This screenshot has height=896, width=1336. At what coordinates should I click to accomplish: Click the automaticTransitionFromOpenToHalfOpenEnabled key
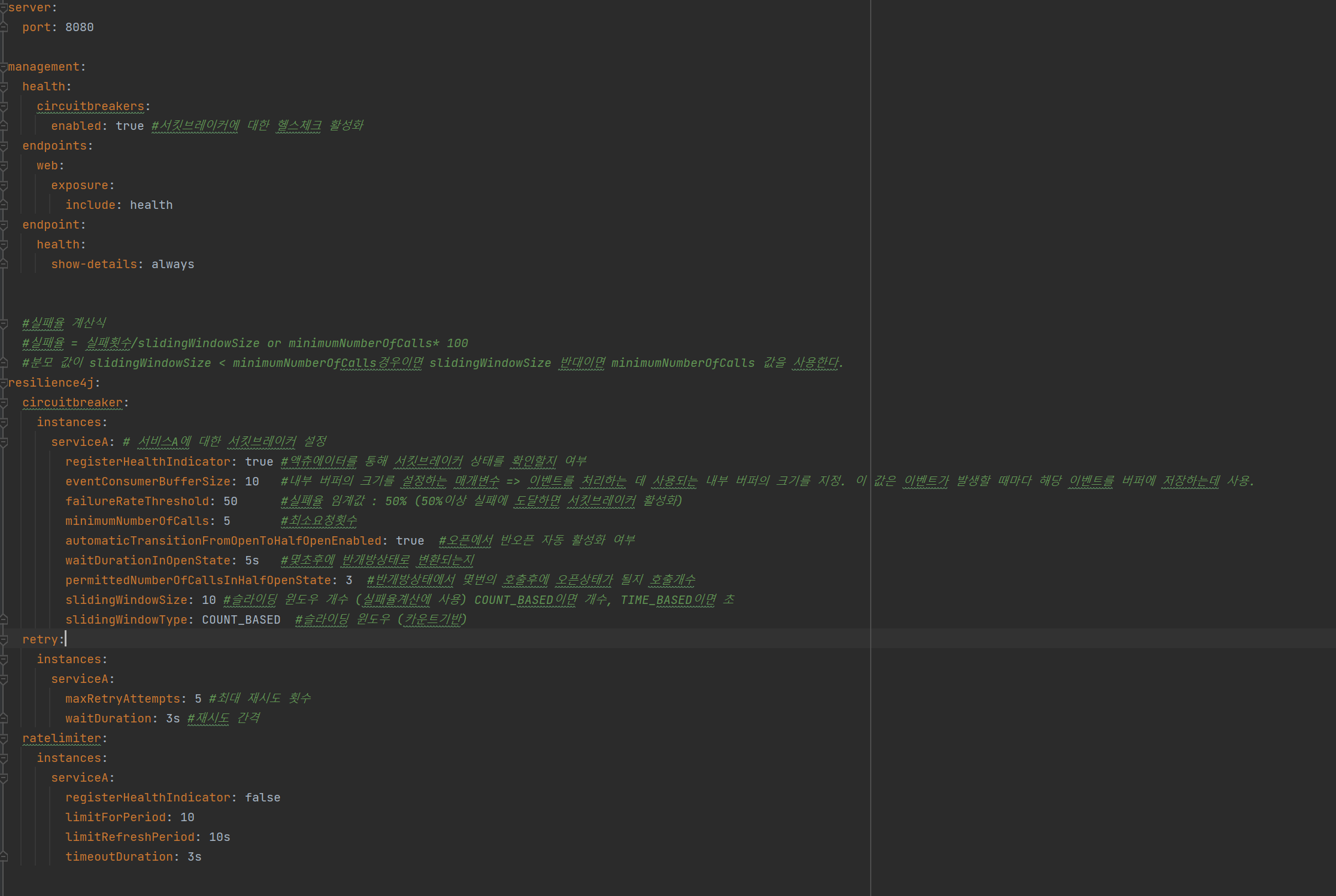coord(223,541)
